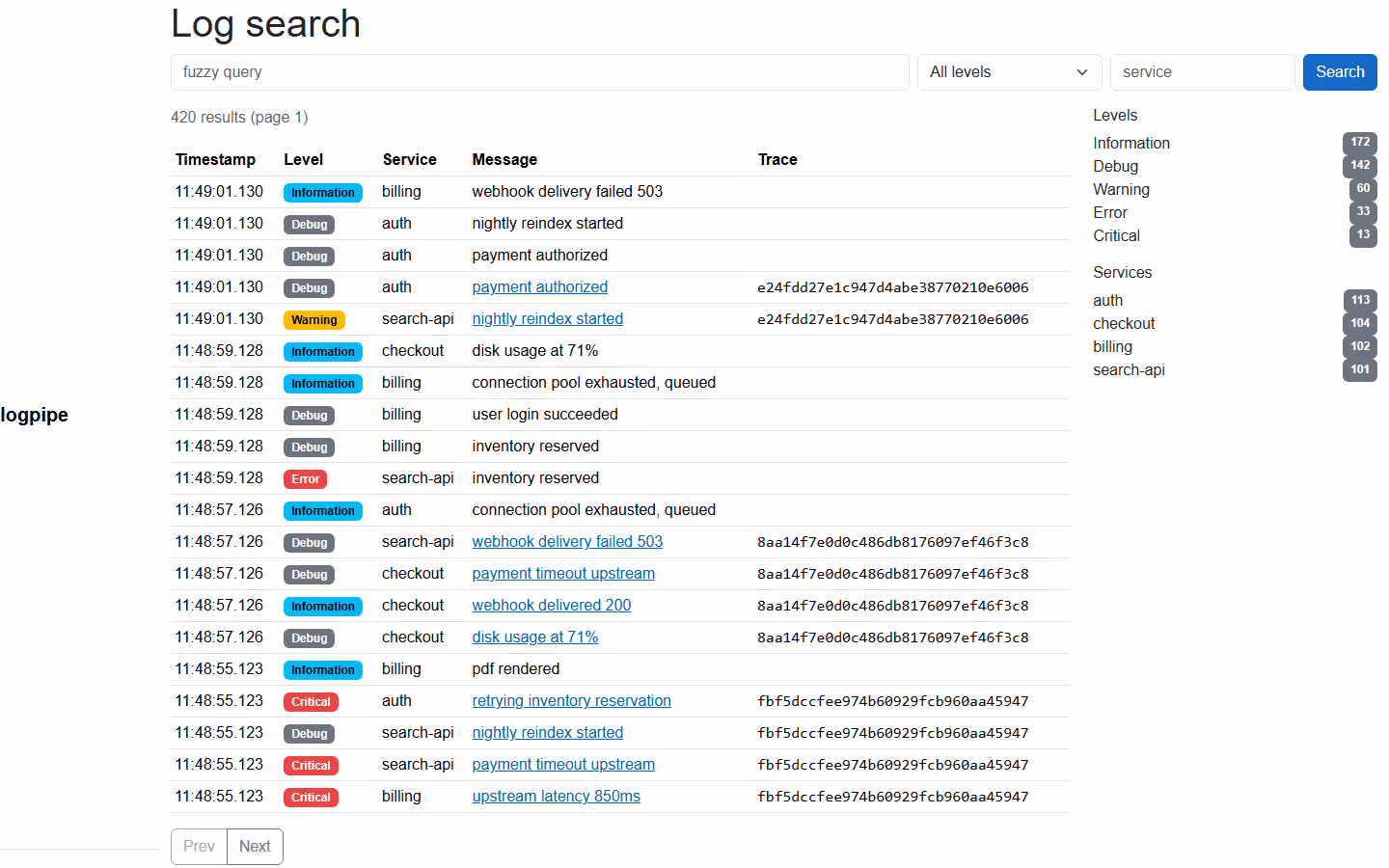Click the 172 count badge for Information

click(x=1360, y=142)
